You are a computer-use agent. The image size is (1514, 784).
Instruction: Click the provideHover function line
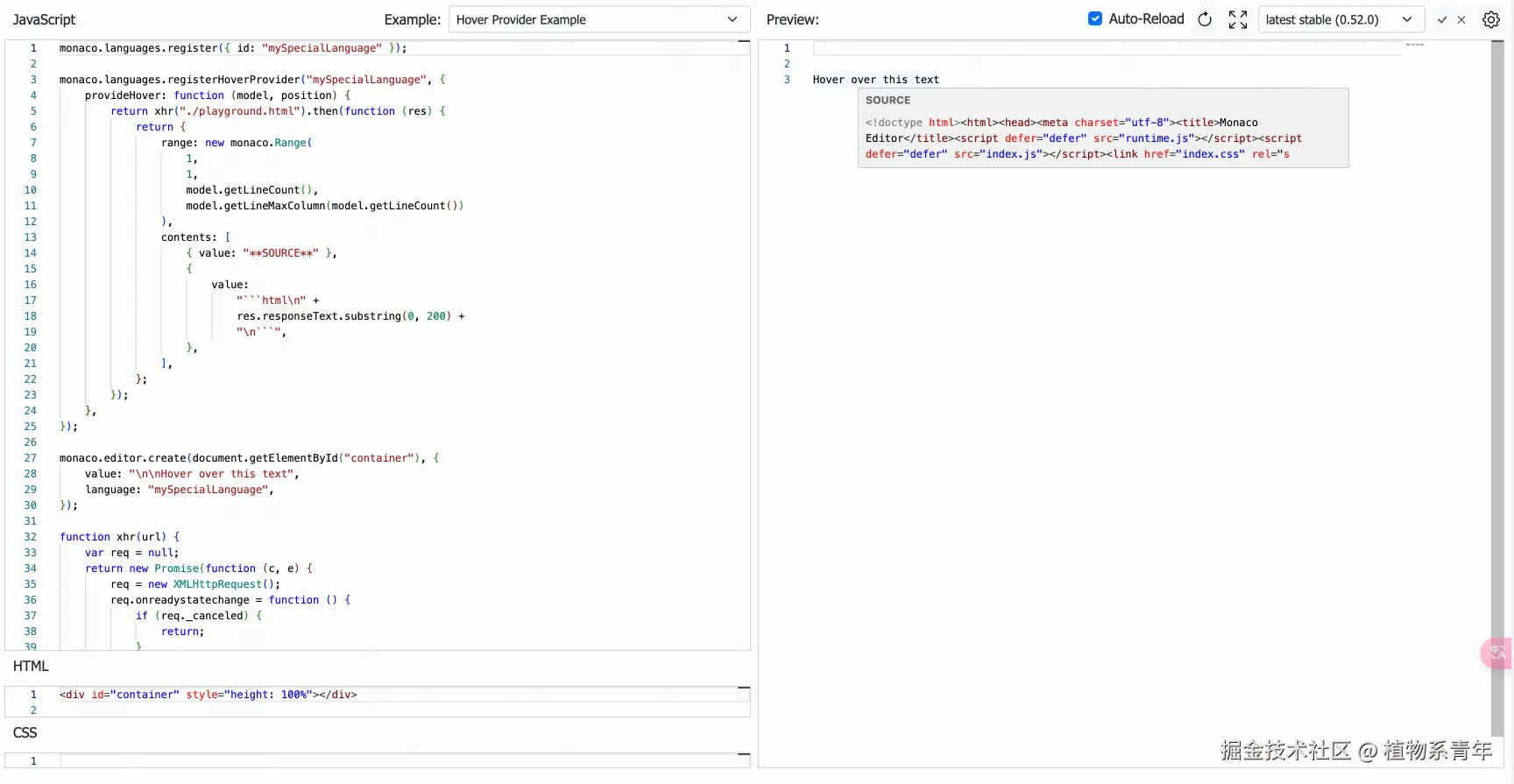[217, 95]
